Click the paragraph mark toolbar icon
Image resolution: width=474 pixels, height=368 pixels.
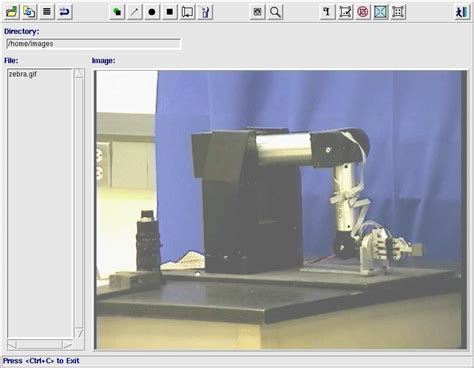328,12
